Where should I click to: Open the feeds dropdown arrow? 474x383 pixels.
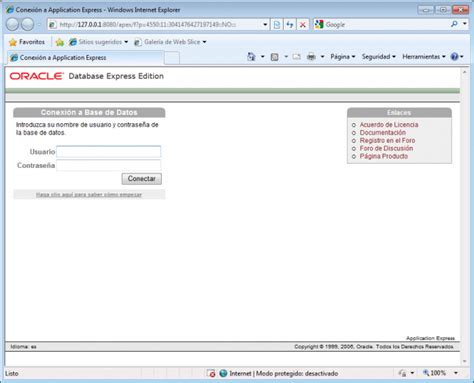(286, 57)
